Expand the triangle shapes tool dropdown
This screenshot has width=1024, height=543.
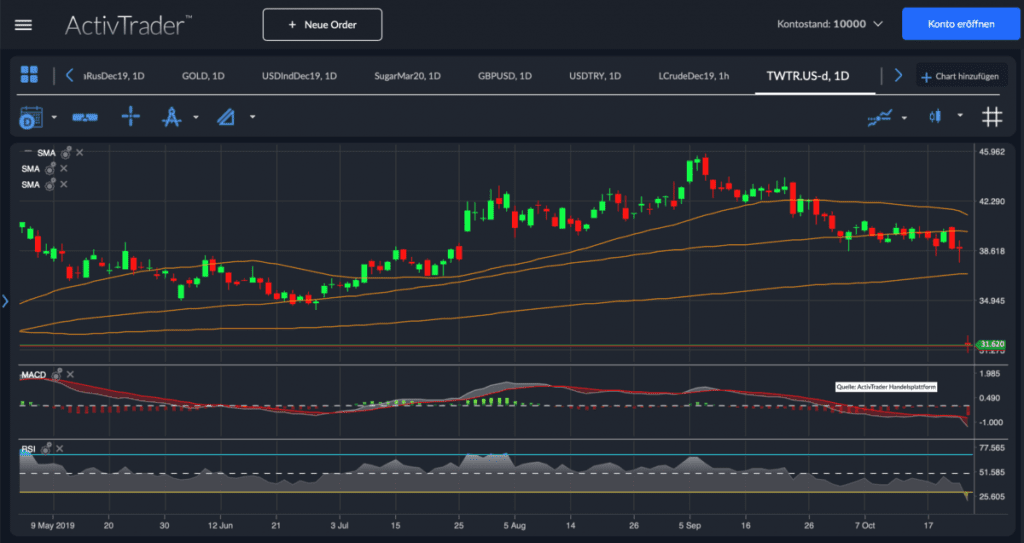[252, 118]
